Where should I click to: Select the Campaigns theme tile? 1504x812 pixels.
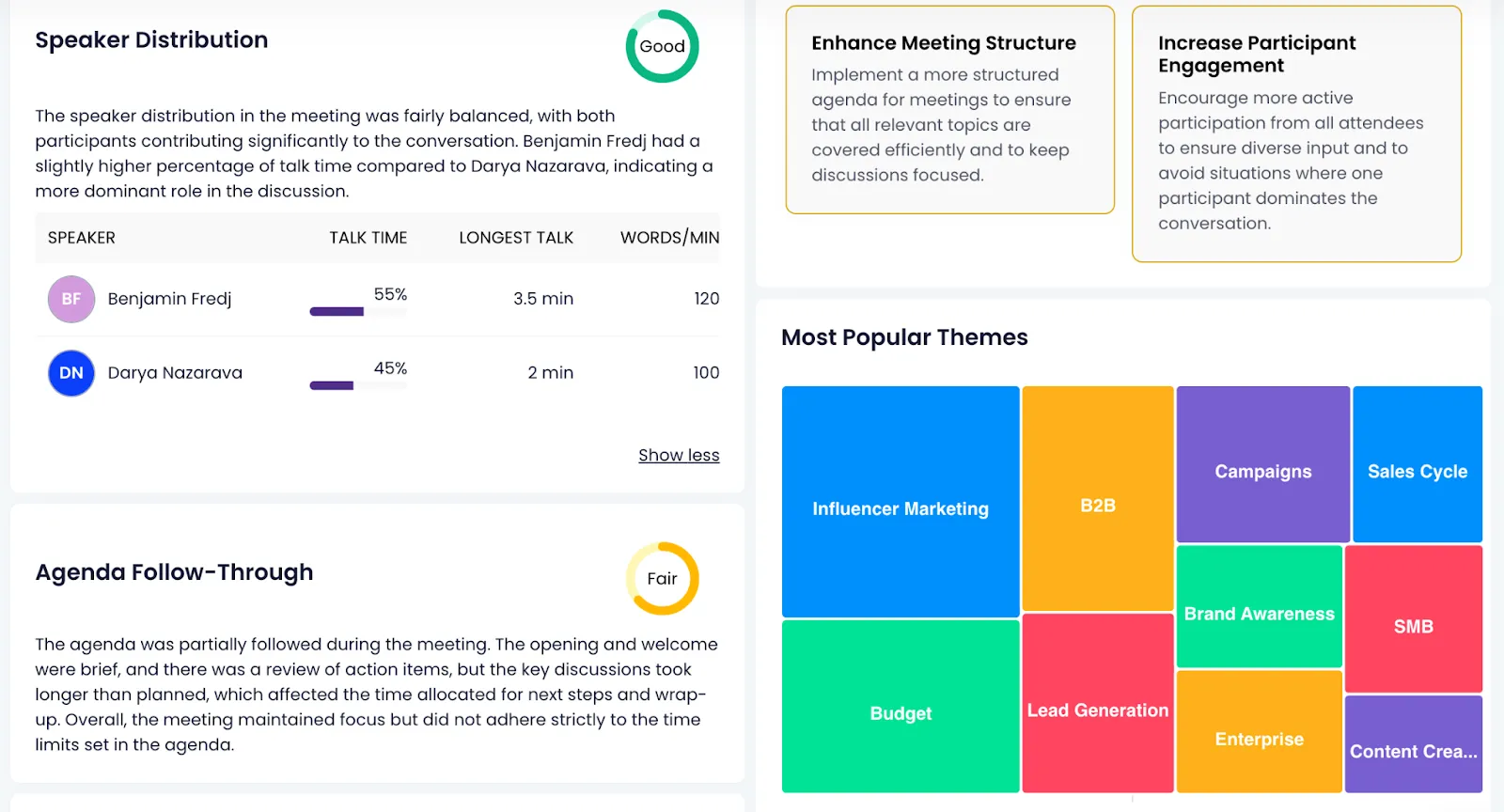1262,464
